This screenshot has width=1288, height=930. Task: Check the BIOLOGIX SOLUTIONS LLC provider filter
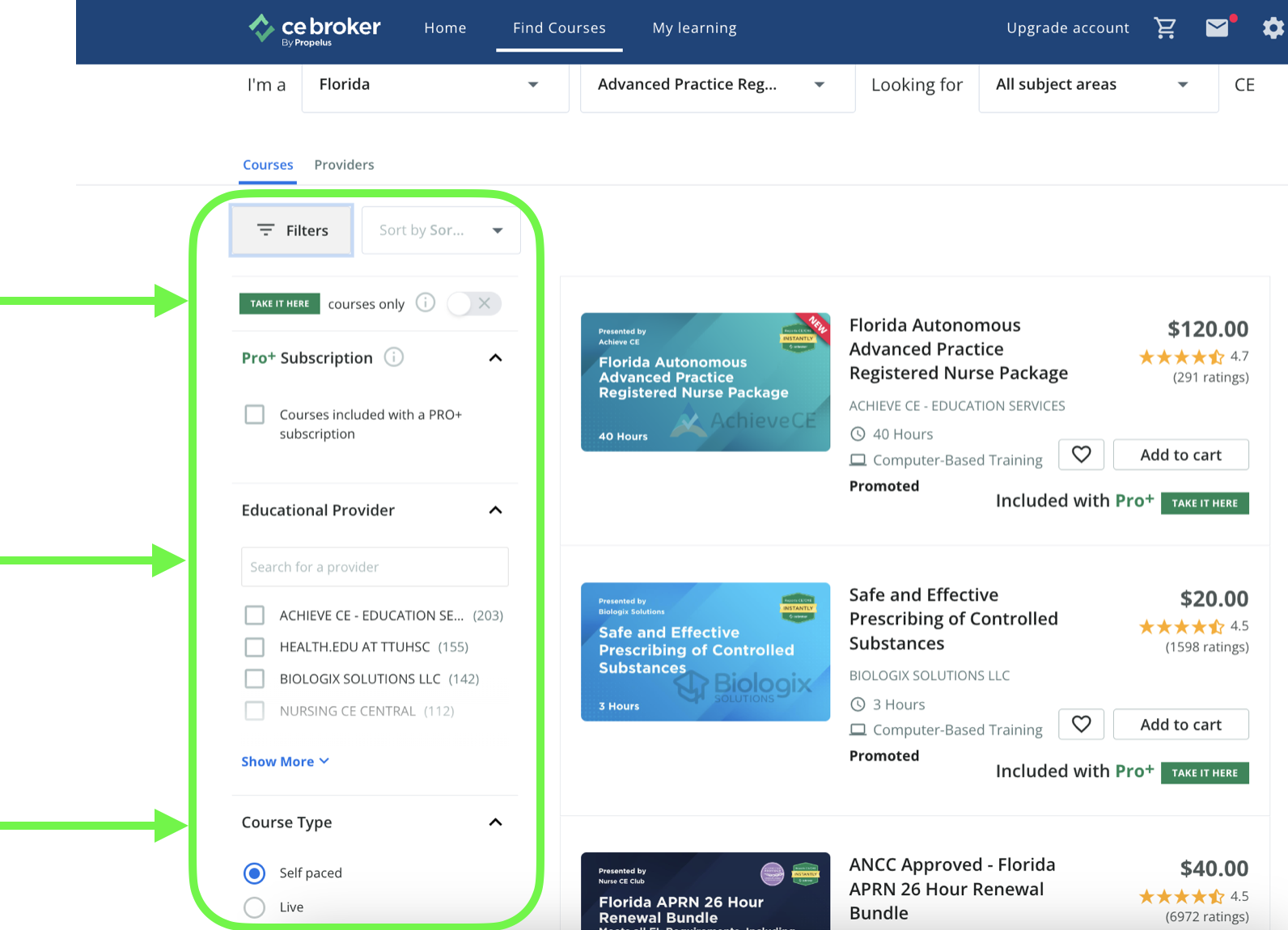pyautogui.click(x=255, y=678)
